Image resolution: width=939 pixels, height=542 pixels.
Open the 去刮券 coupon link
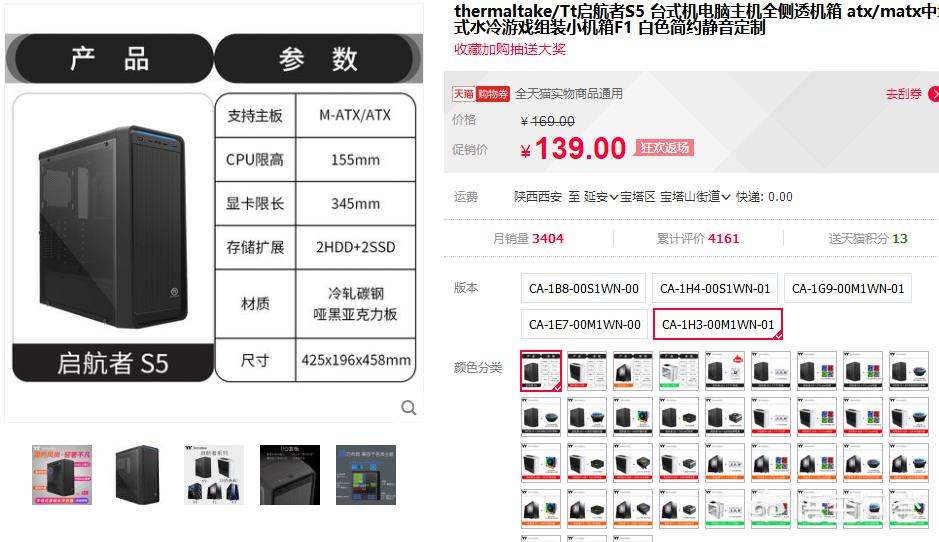pos(904,94)
